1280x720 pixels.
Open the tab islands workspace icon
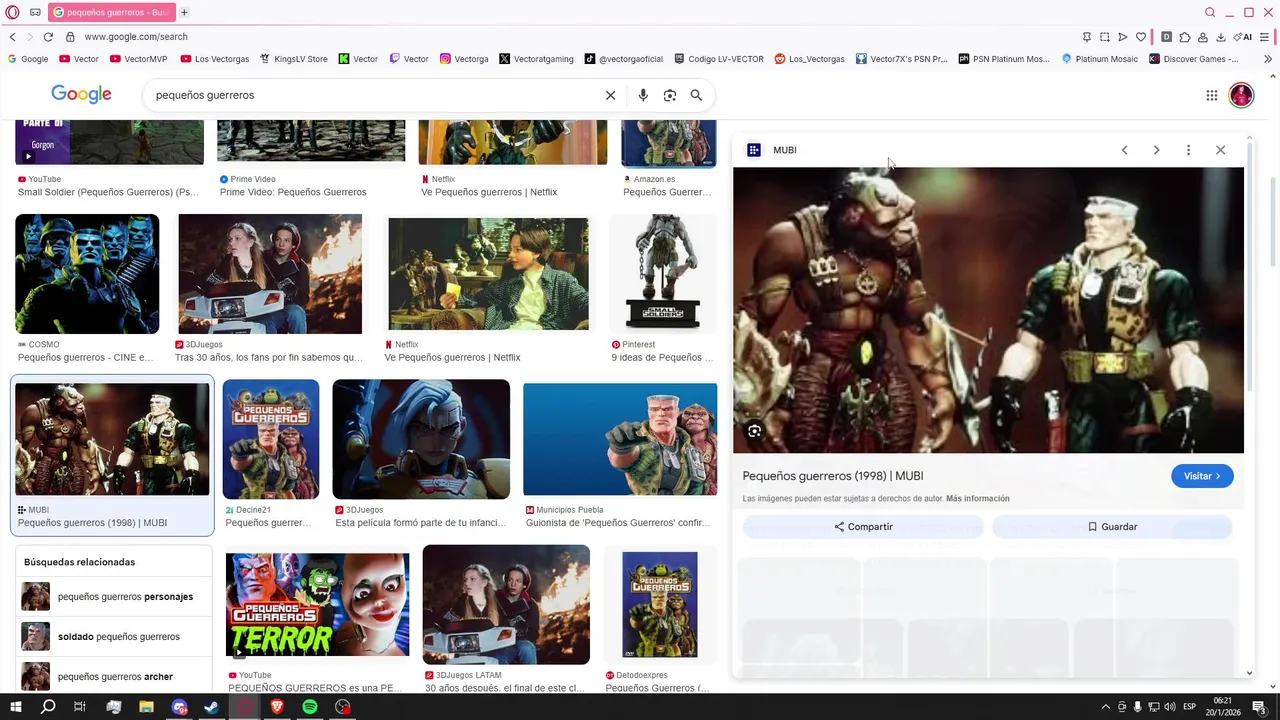[35, 12]
